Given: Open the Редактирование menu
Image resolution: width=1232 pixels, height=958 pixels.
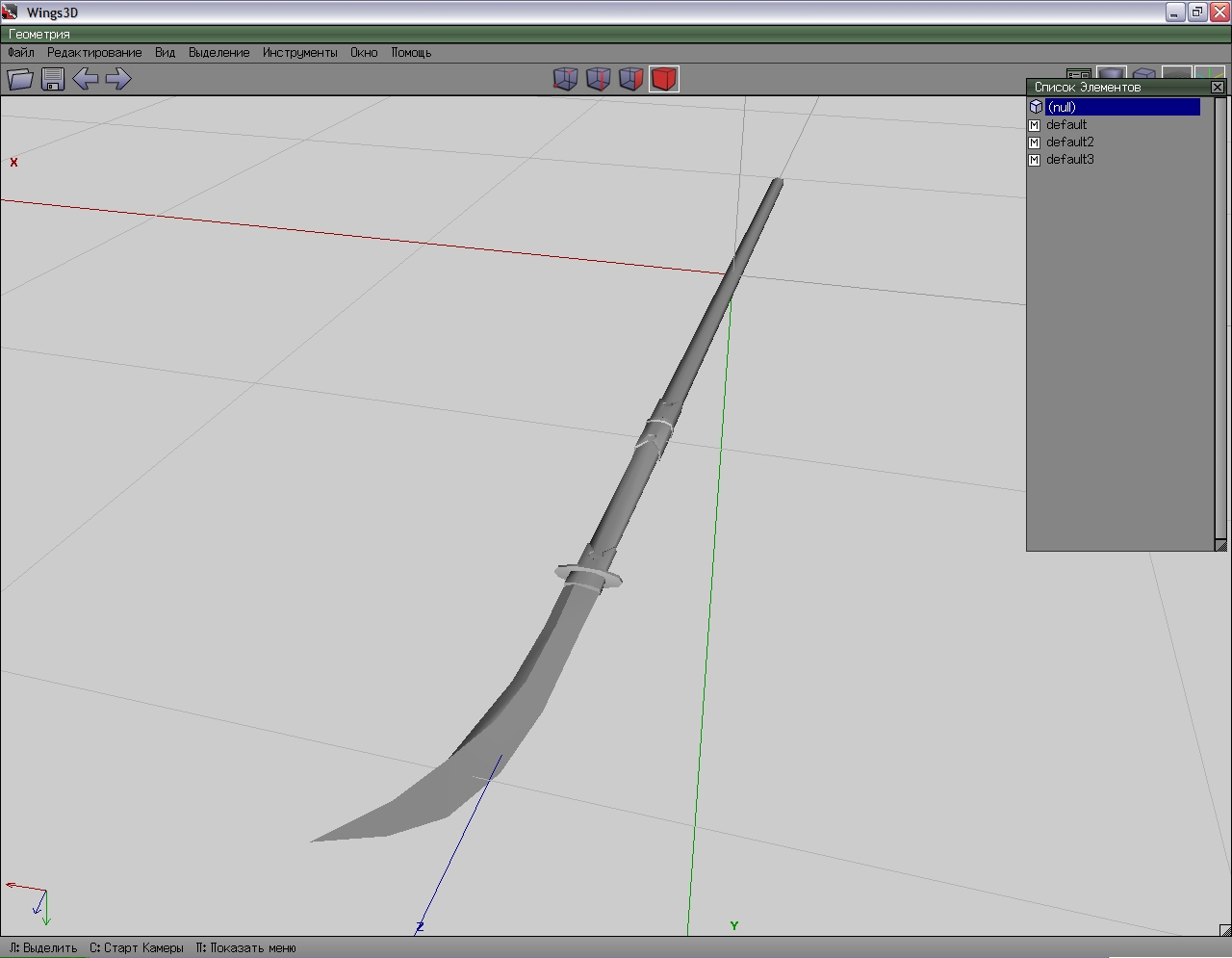Looking at the screenshot, I should pyautogui.click(x=94, y=53).
